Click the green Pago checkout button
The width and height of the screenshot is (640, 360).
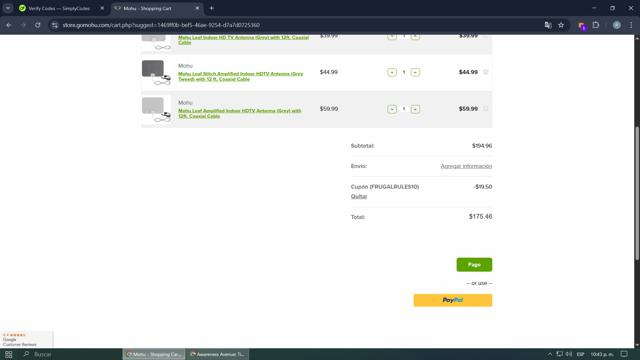474,264
